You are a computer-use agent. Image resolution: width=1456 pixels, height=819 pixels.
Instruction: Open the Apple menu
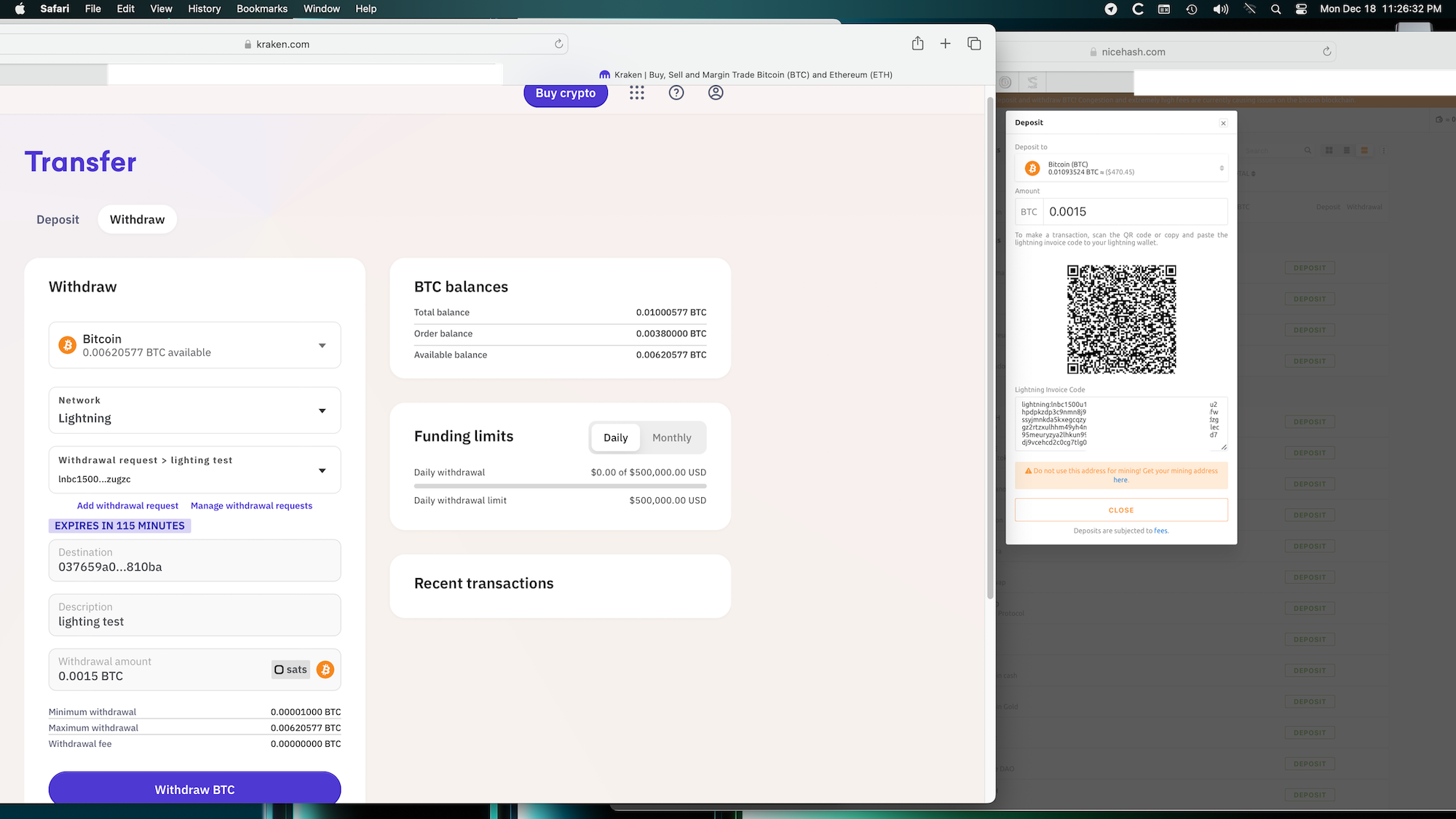click(x=20, y=9)
